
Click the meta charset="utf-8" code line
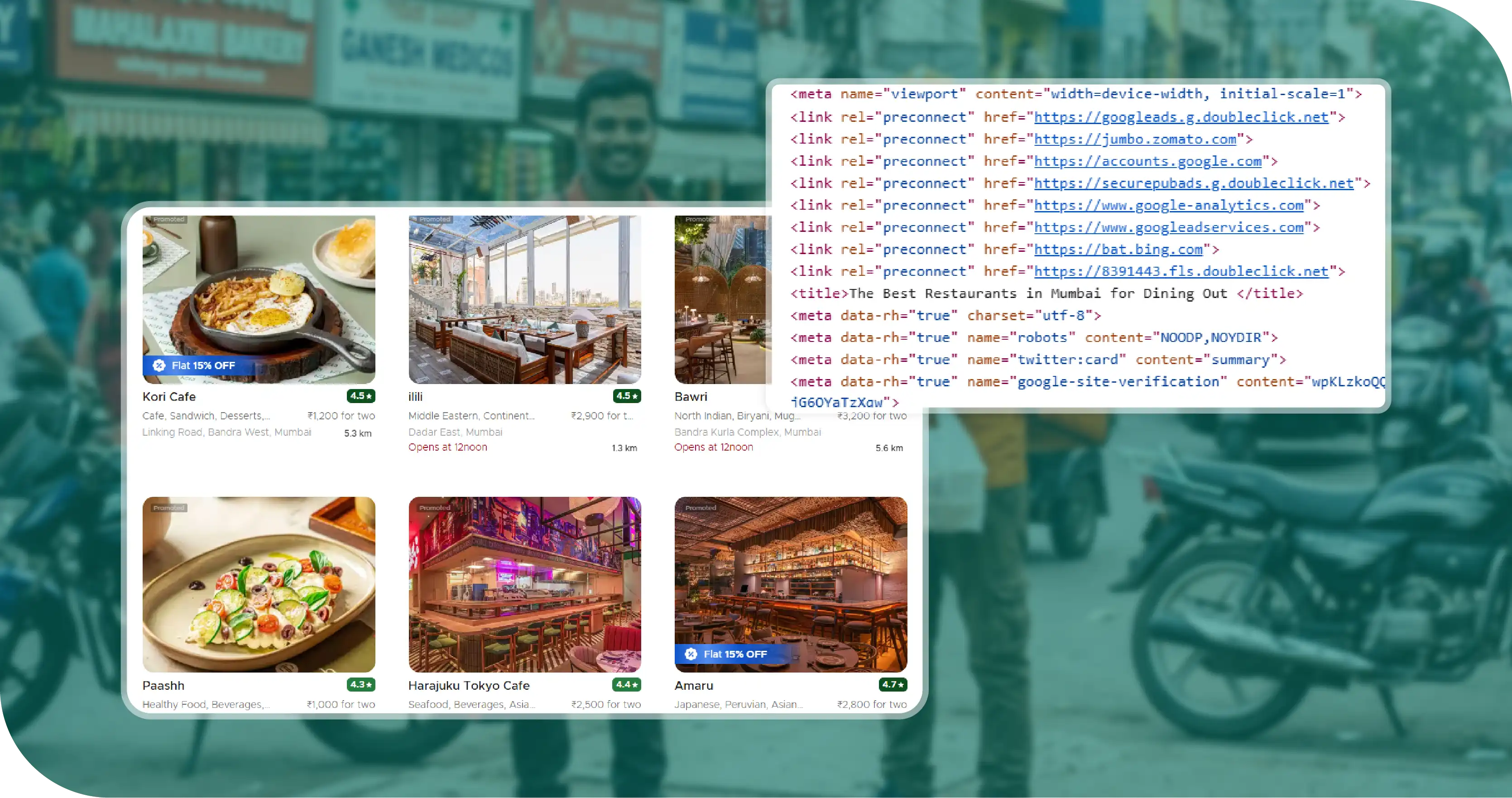(x=946, y=316)
